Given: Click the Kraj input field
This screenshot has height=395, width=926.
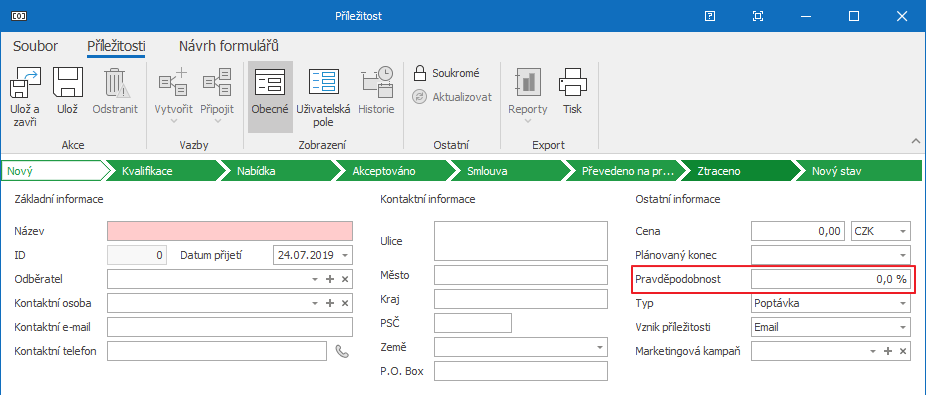Looking at the screenshot, I should click(520, 299).
